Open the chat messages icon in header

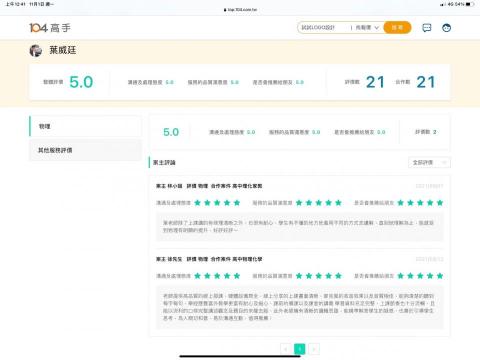click(x=427, y=28)
